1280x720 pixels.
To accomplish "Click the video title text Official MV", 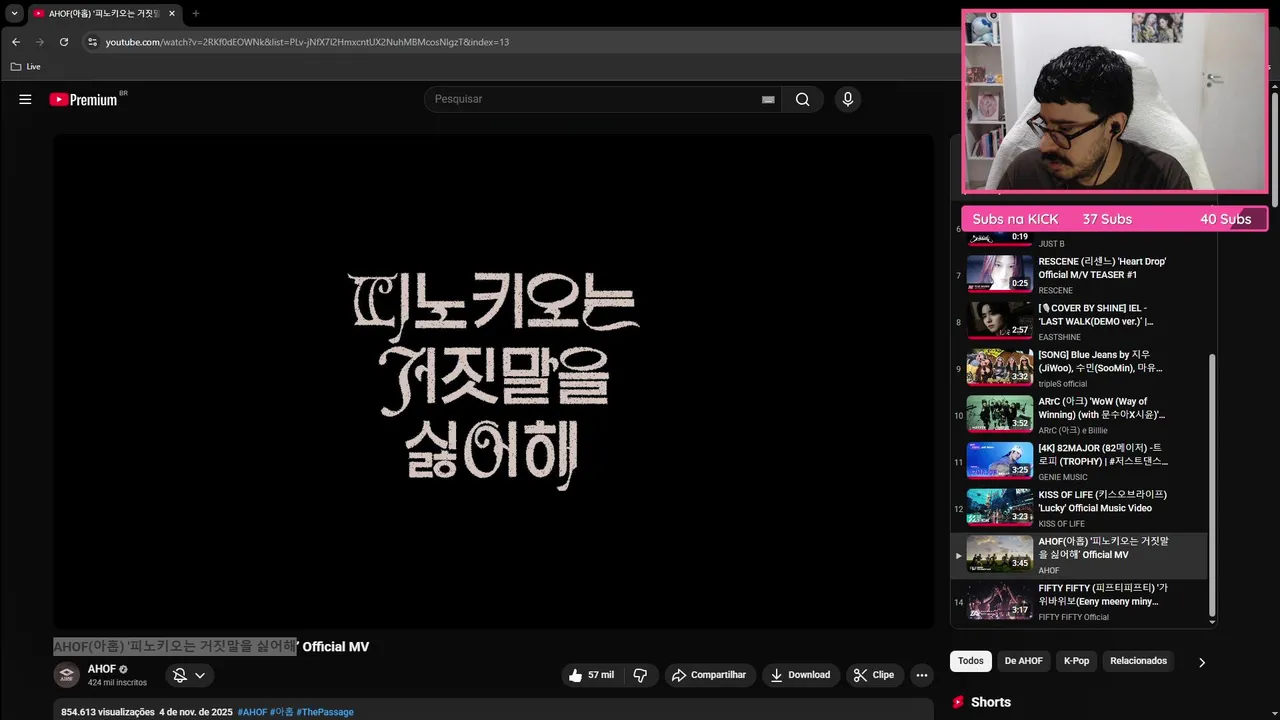I will click(x=336, y=647).
